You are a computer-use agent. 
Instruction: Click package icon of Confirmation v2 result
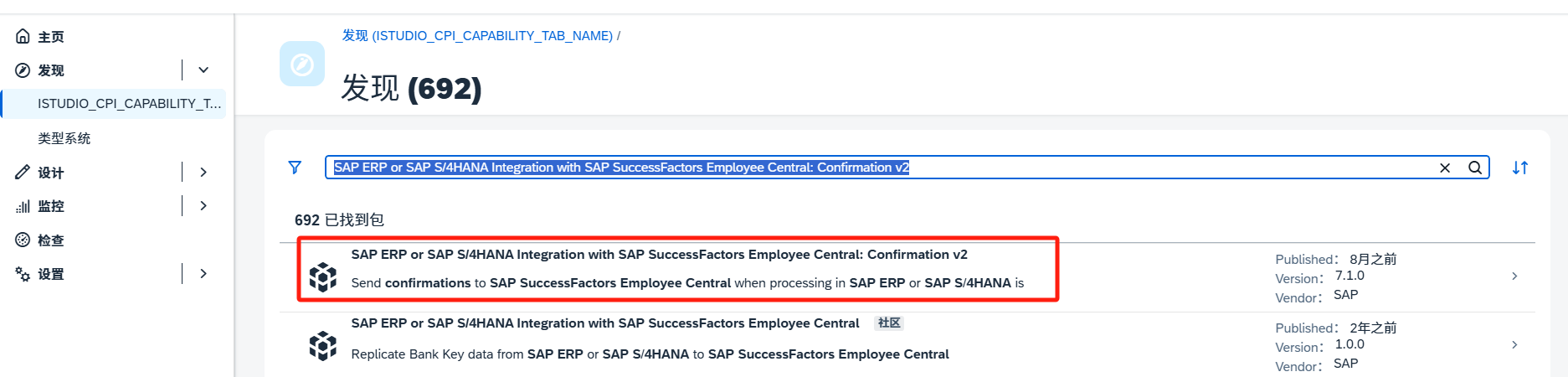coord(323,276)
